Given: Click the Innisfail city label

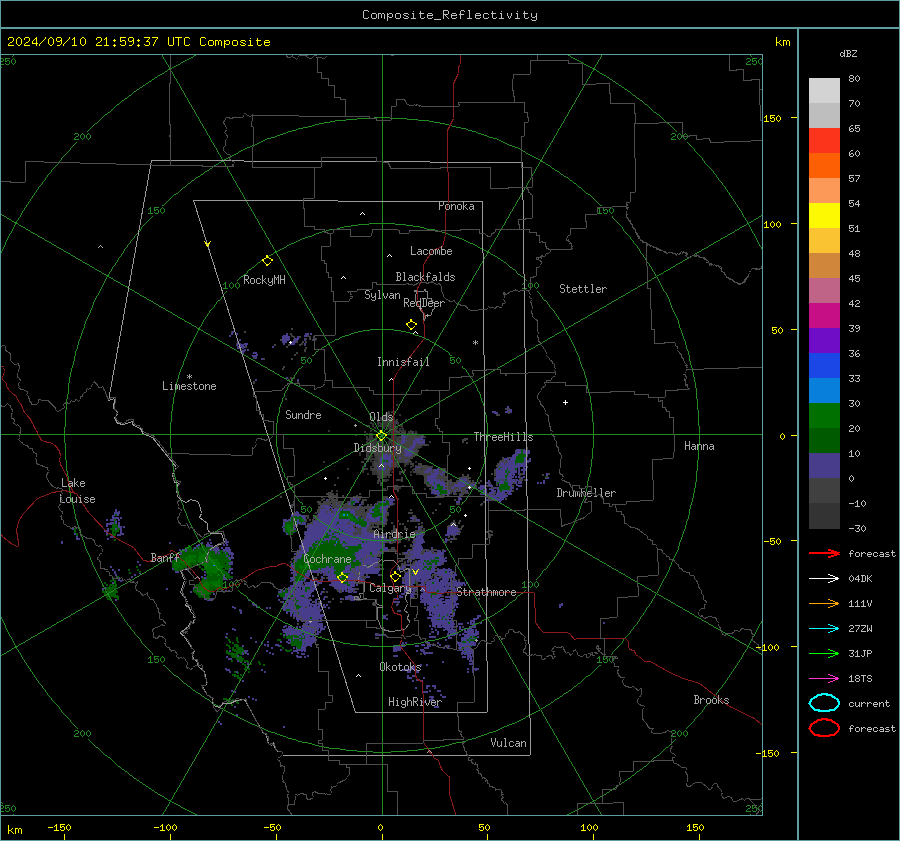Looking at the screenshot, I should point(403,362).
